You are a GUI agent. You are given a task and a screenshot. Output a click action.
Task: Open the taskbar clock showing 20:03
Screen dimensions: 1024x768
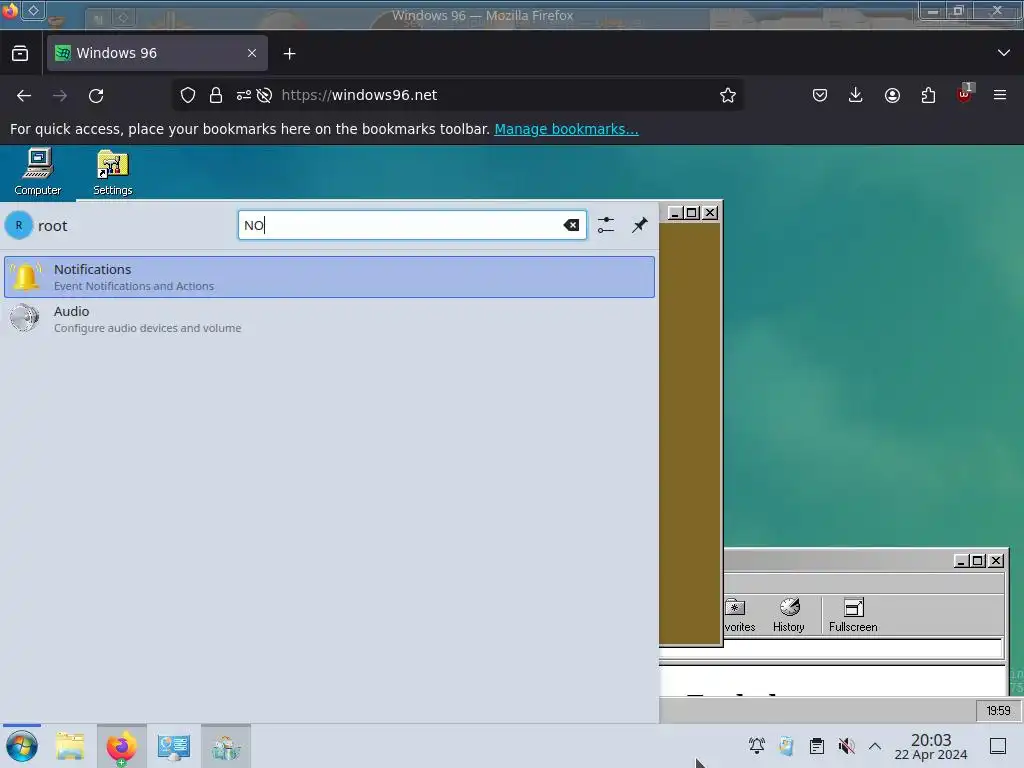click(x=931, y=746)
